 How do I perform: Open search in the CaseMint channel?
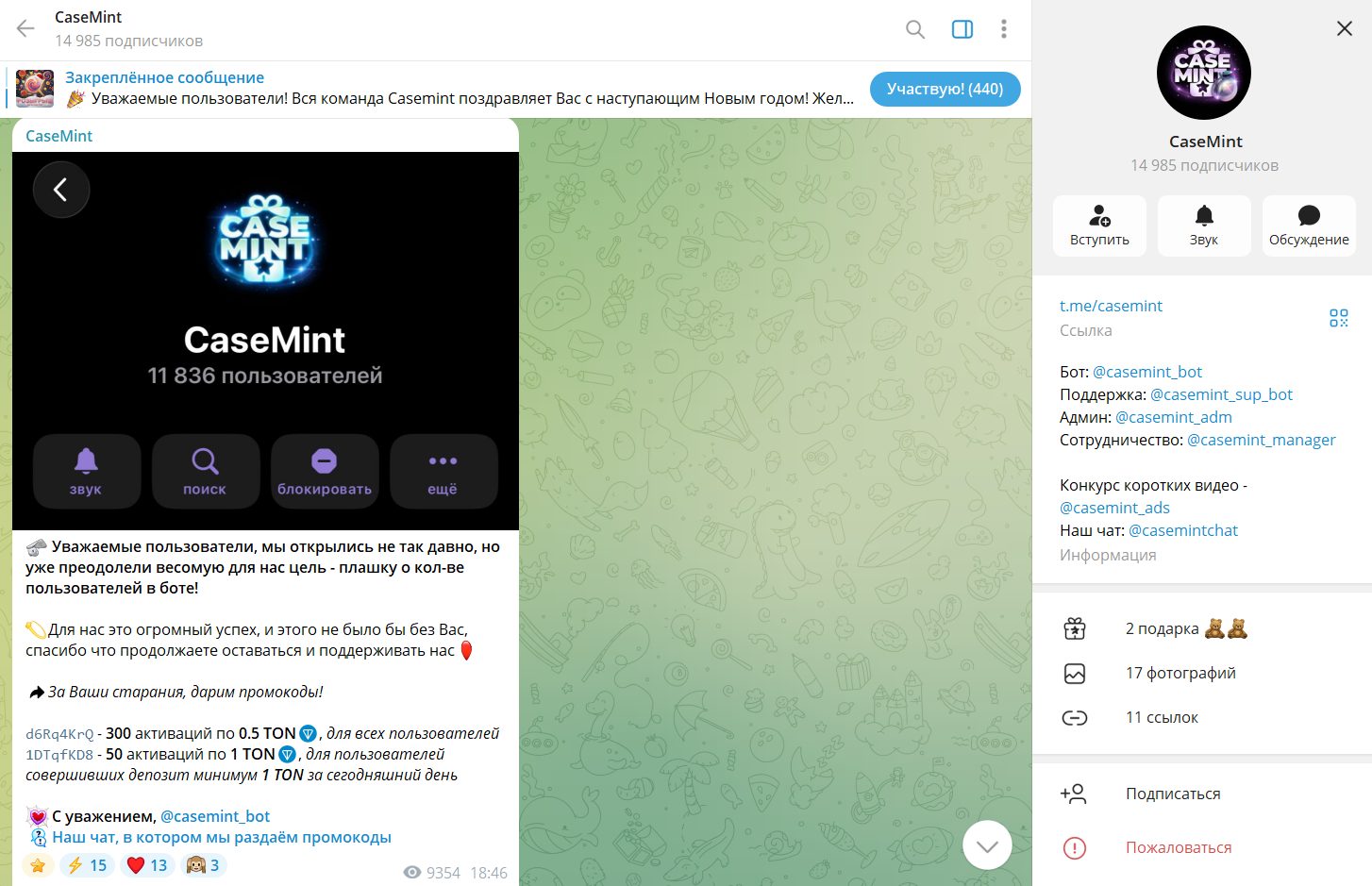pos(915,29)
